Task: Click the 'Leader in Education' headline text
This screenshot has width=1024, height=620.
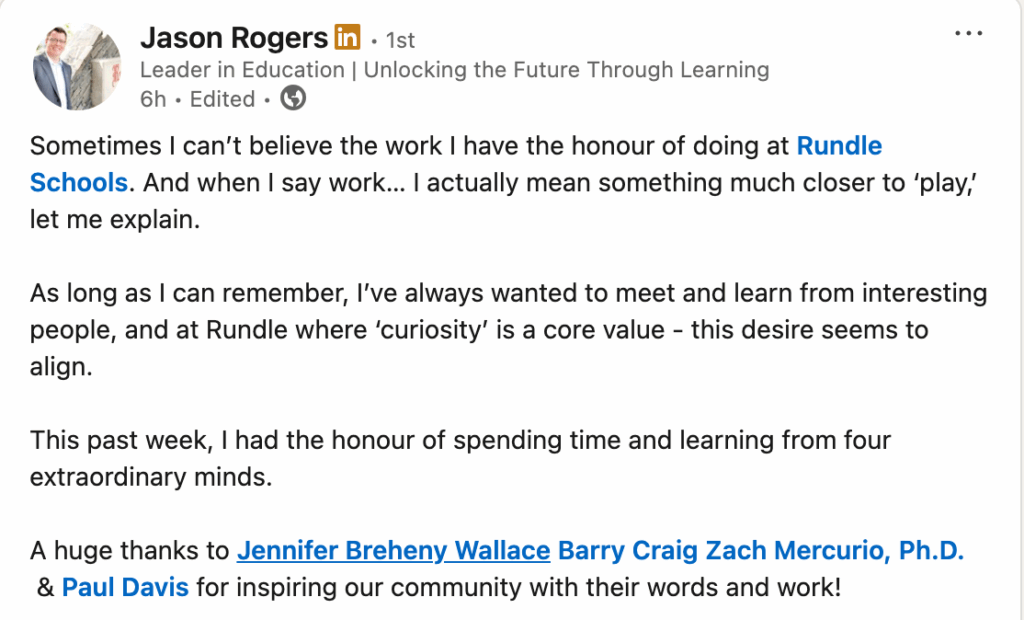Action: pos(454,70)
